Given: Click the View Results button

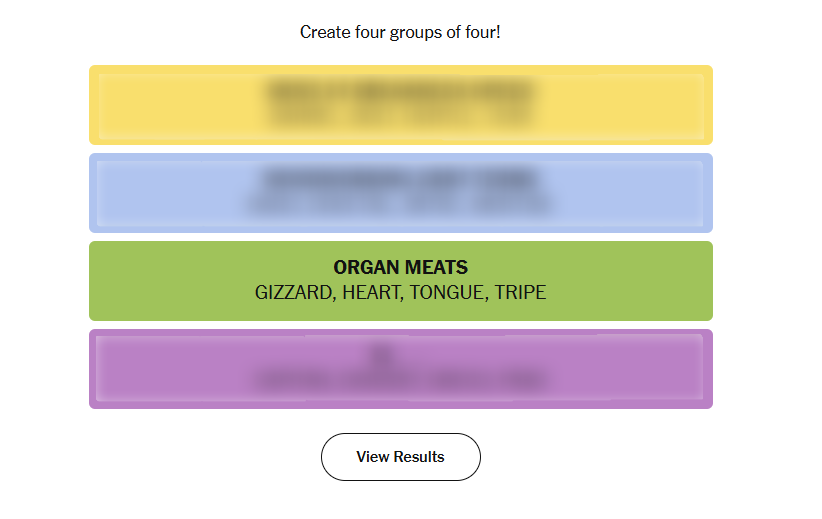Looking at the screenshot, I should click(x=400, y=457).
